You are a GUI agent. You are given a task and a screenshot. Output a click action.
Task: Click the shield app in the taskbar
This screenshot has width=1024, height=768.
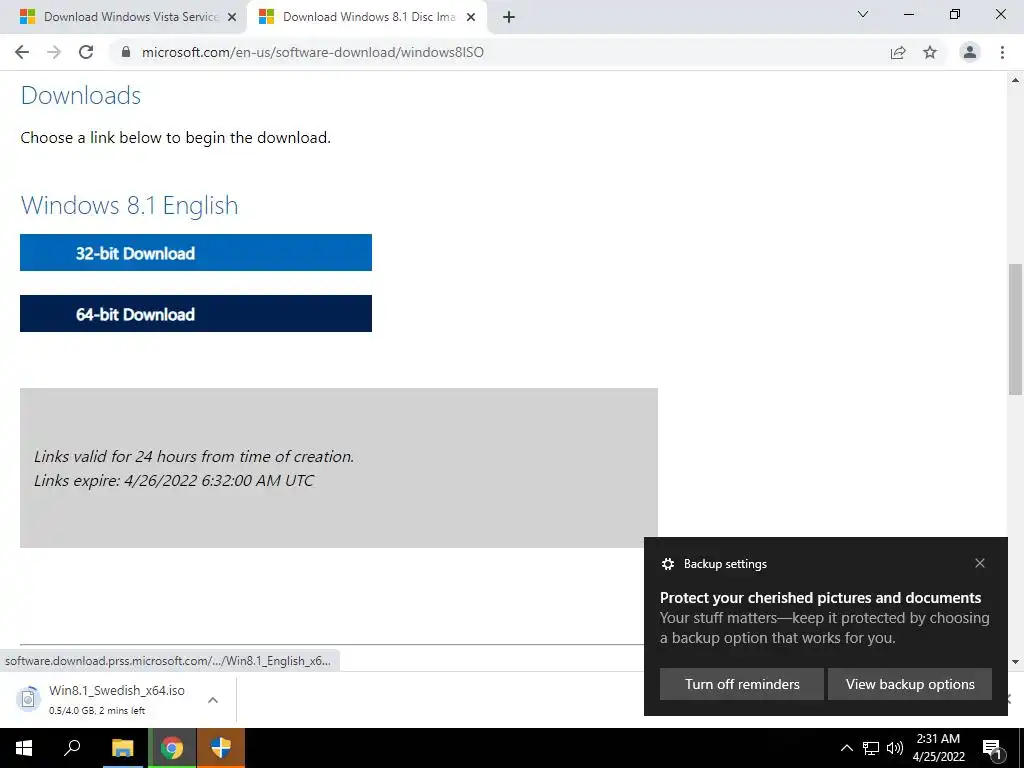click(x=221, y=748)
